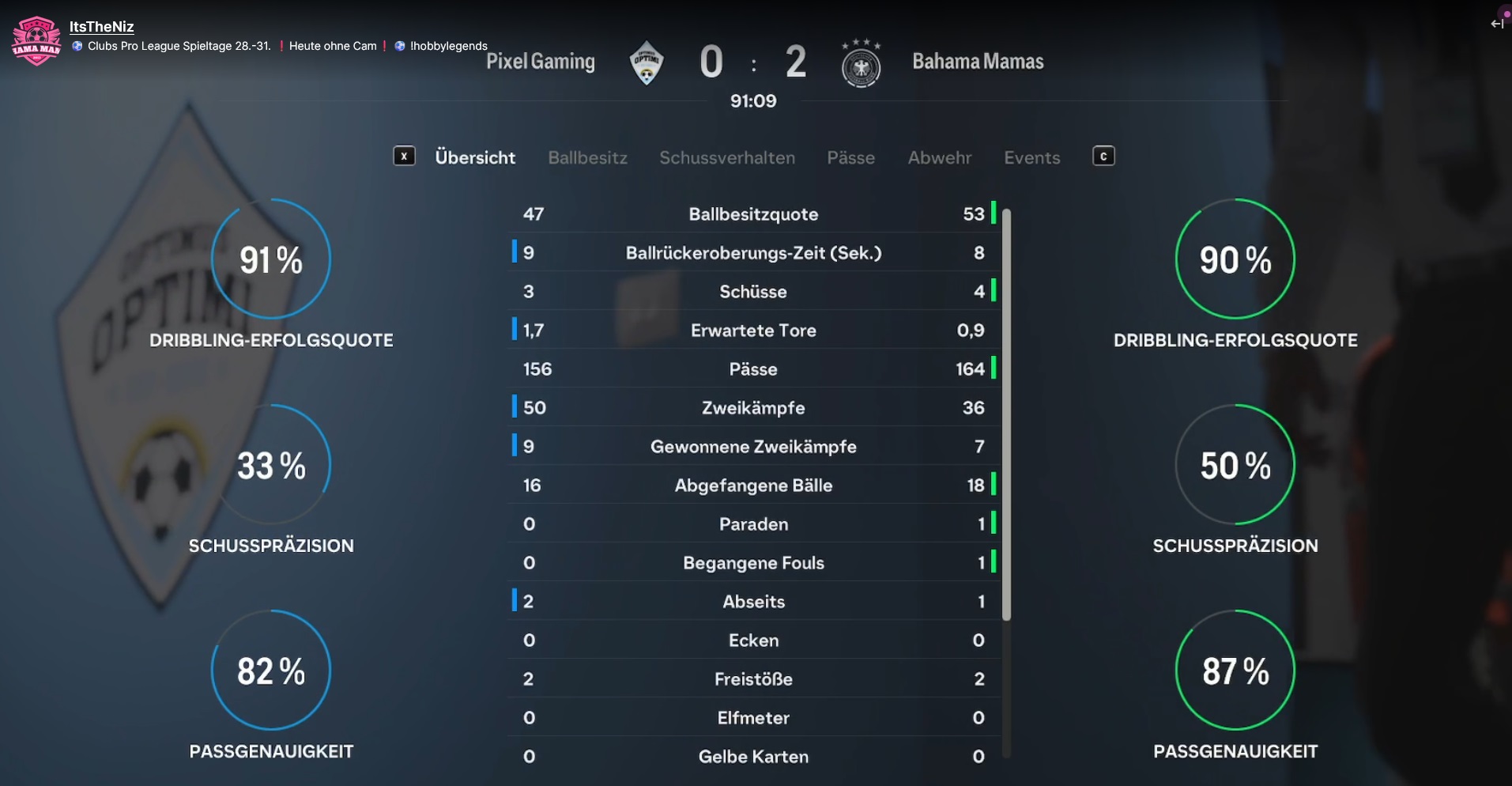Click the collapse arrow icon at top right

(1497, 24)
